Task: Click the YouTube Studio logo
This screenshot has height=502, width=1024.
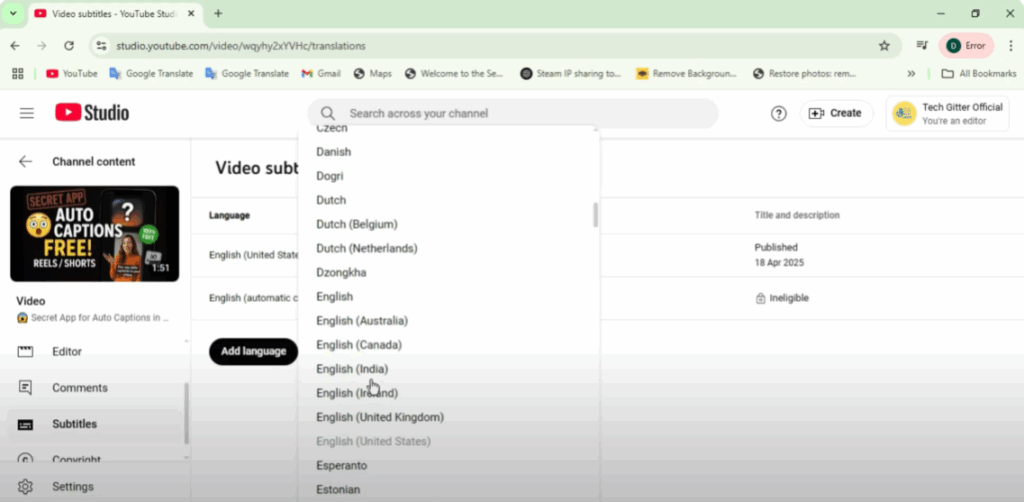Action: click(92, 113)
